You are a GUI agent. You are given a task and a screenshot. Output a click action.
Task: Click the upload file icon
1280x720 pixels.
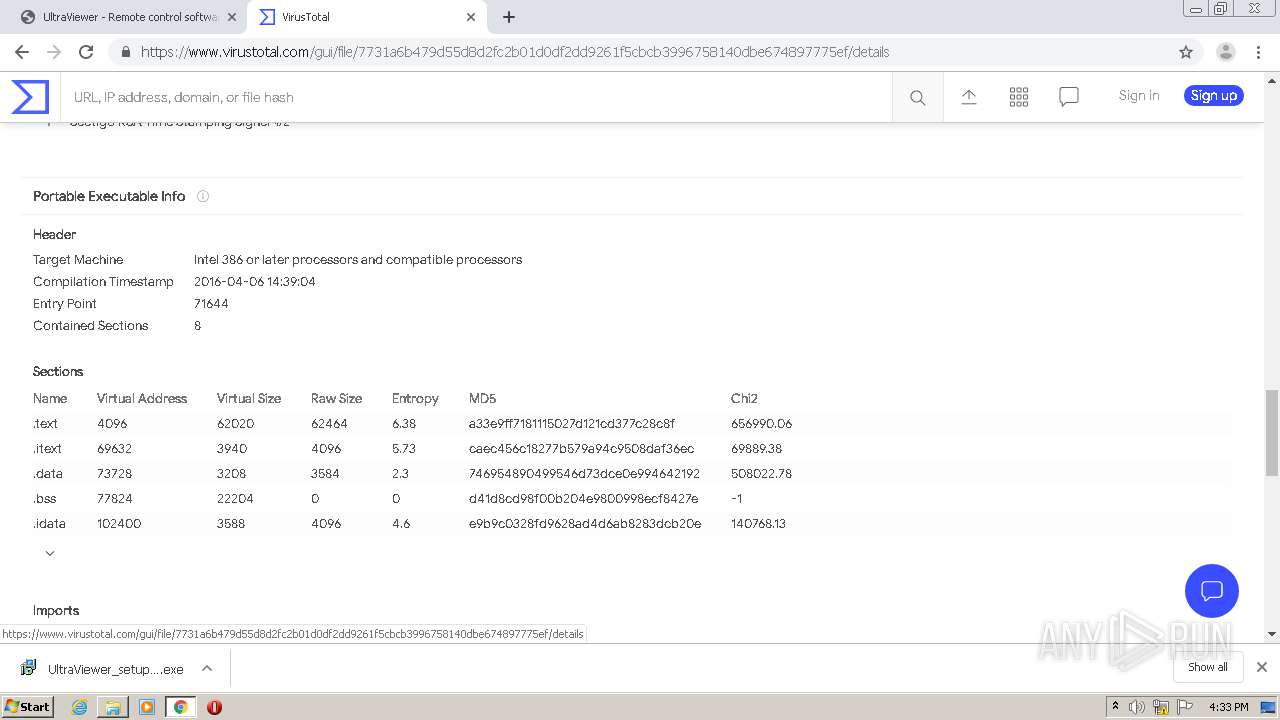tap(969, 97)
